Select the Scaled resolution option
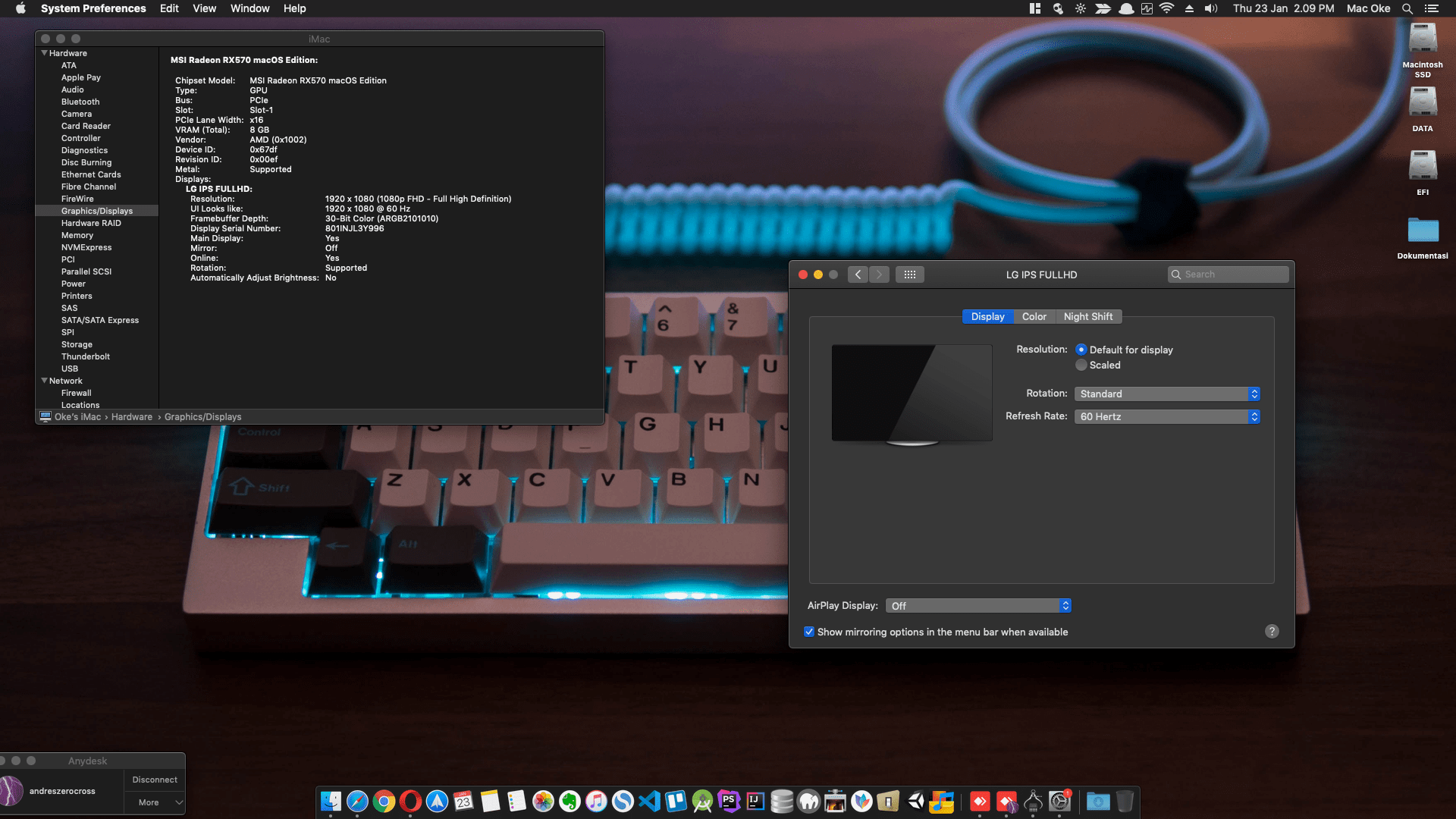 click(1081, 365)
